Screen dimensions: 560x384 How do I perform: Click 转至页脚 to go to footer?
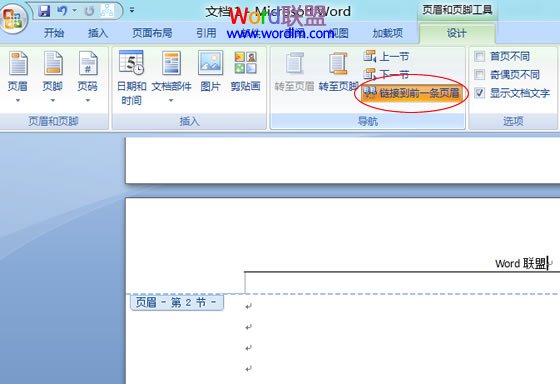pyautogui.click(x=338, y=71)
